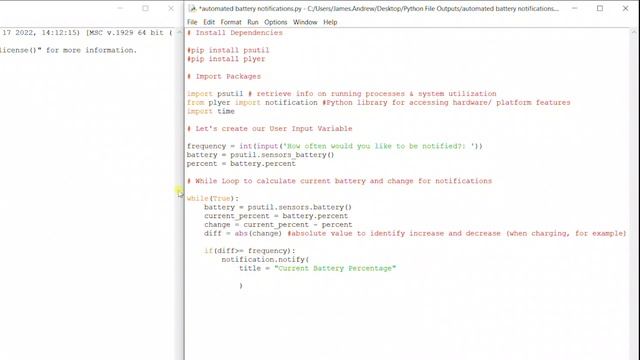Image resolution: width=640 pixels, height=360 pixels.
Task: Click the '[MSC v.1929 64 bit' text in shell
Action: click(x=124, y=33)
